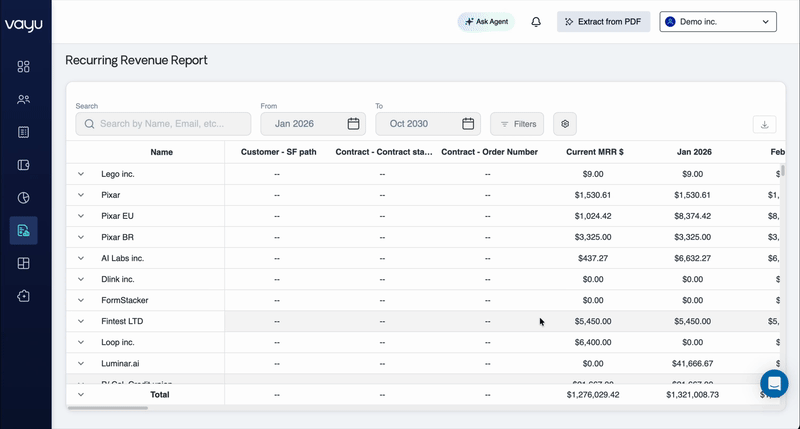Click Total Jan 2026 value $1,321,008.73
The height and width of the screenshot is (429, 800).
pos(692,395)
